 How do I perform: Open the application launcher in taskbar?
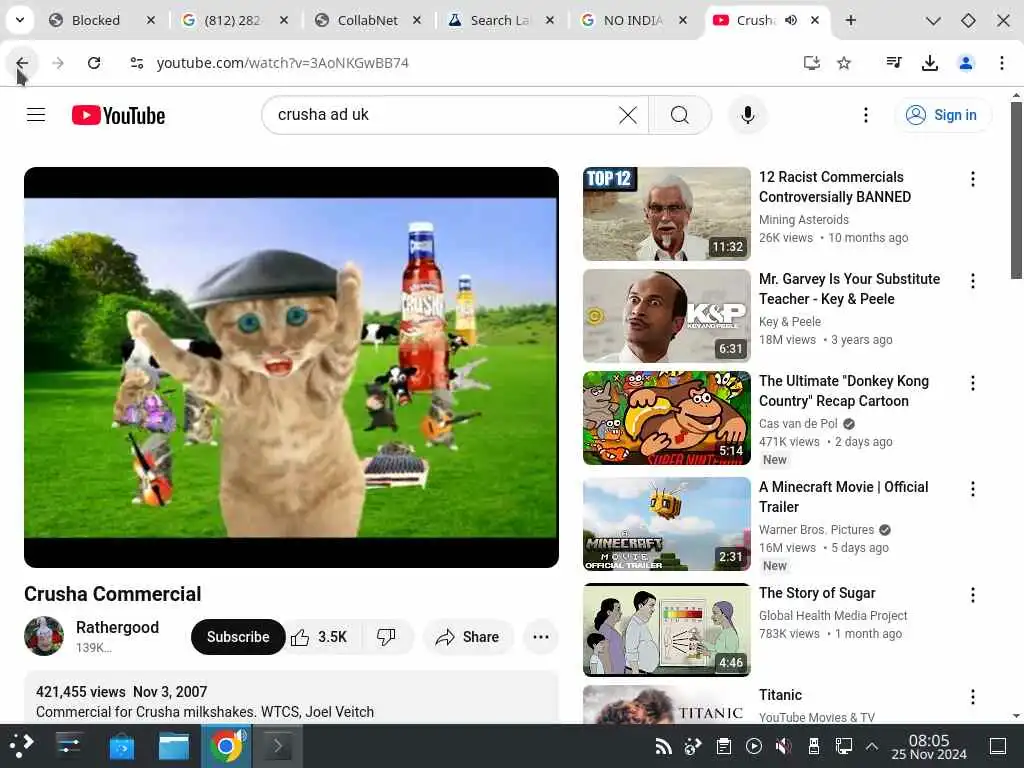(21, 746)
